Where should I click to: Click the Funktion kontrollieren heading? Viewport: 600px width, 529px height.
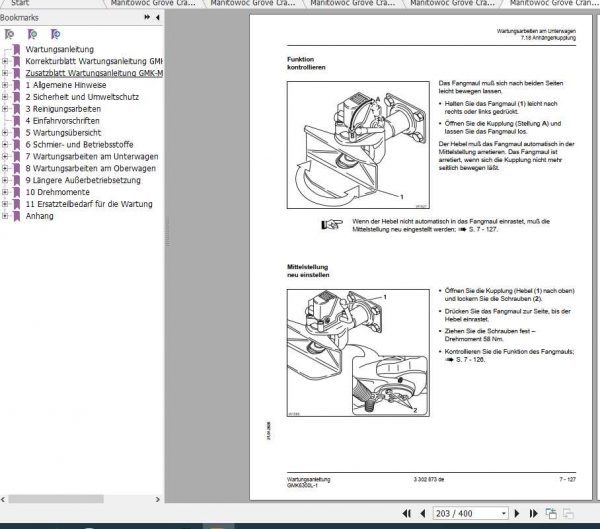(306, 63)
